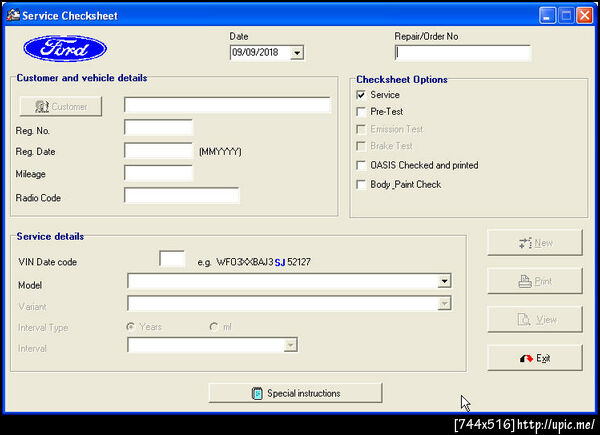Open the Interval dropdown
Screen dimensions: 600x435
(290, 345)
